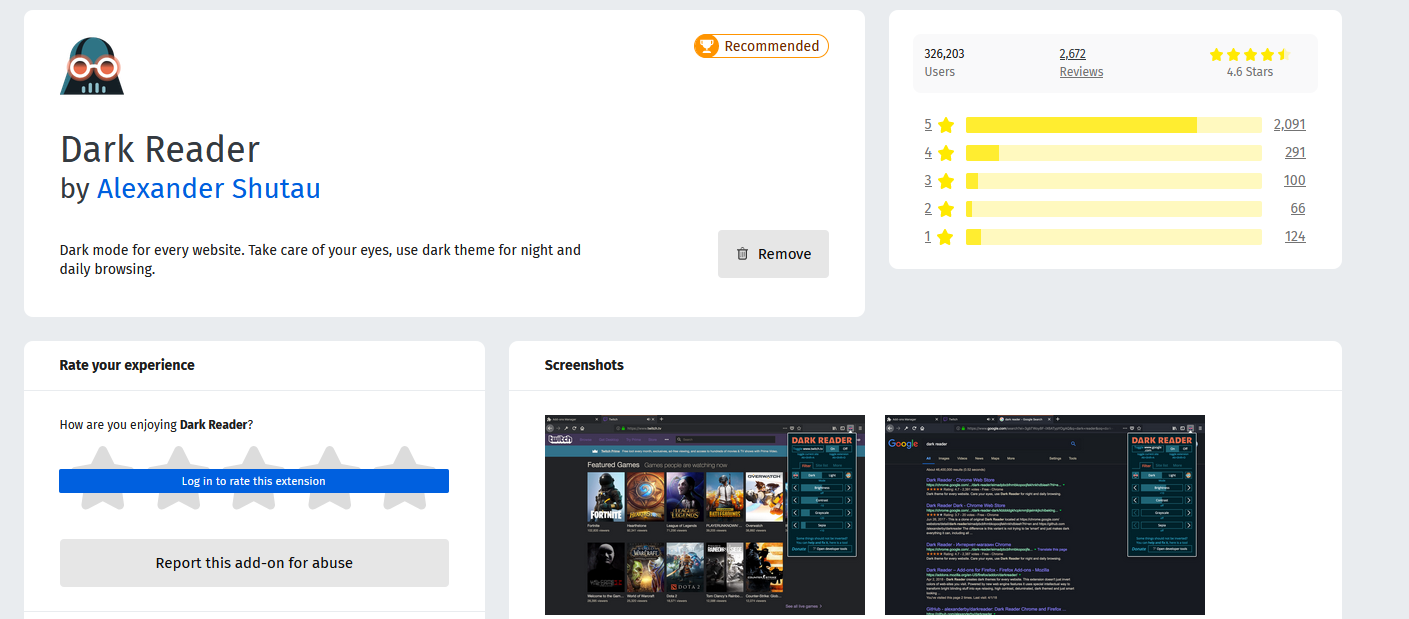Open the Twitch dark mode screenshot thumbnail
The height and width of the screenshot is (619, 1409).
[x=704, y=515]
